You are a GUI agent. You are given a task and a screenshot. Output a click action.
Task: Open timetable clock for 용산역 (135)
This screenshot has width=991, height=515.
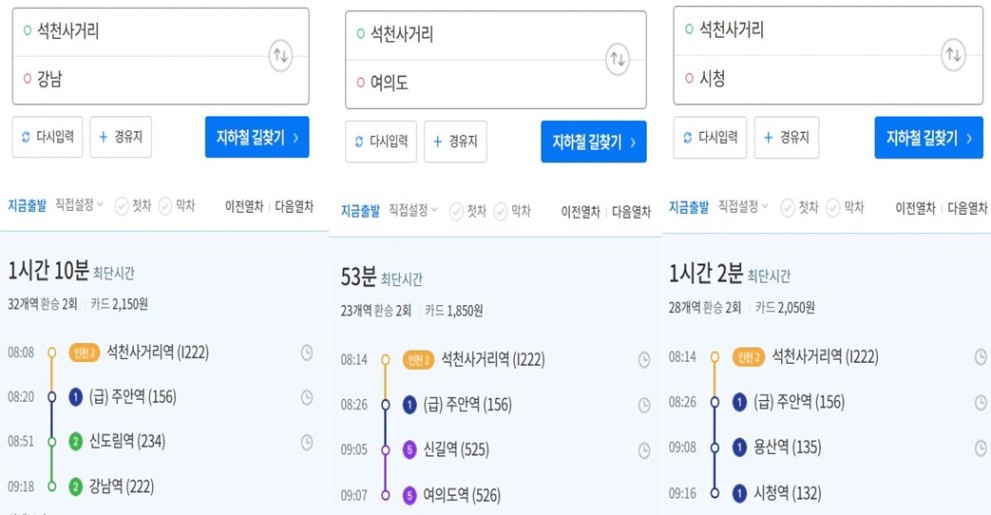click(980, 448)
